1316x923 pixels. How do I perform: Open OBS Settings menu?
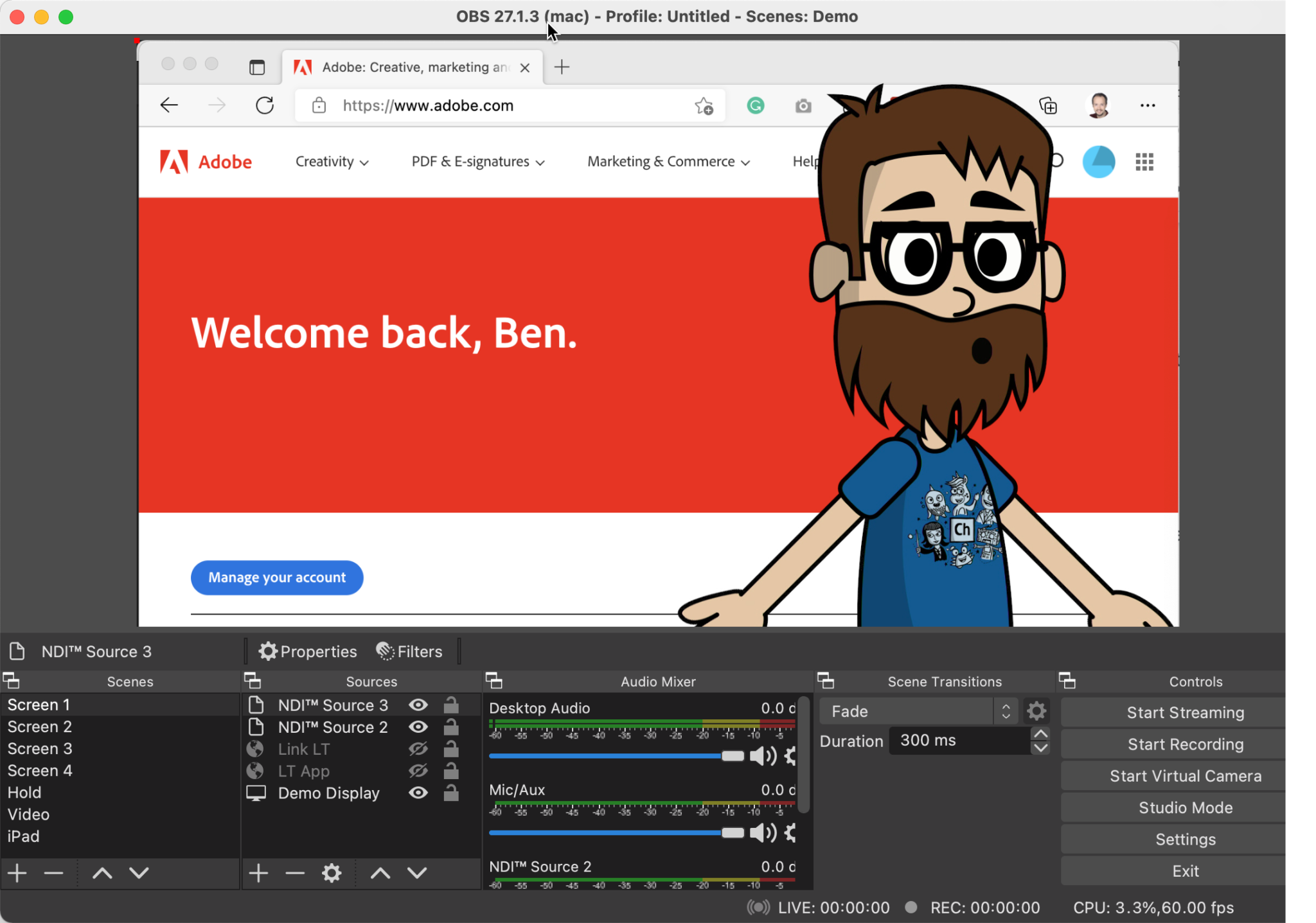1184,838
